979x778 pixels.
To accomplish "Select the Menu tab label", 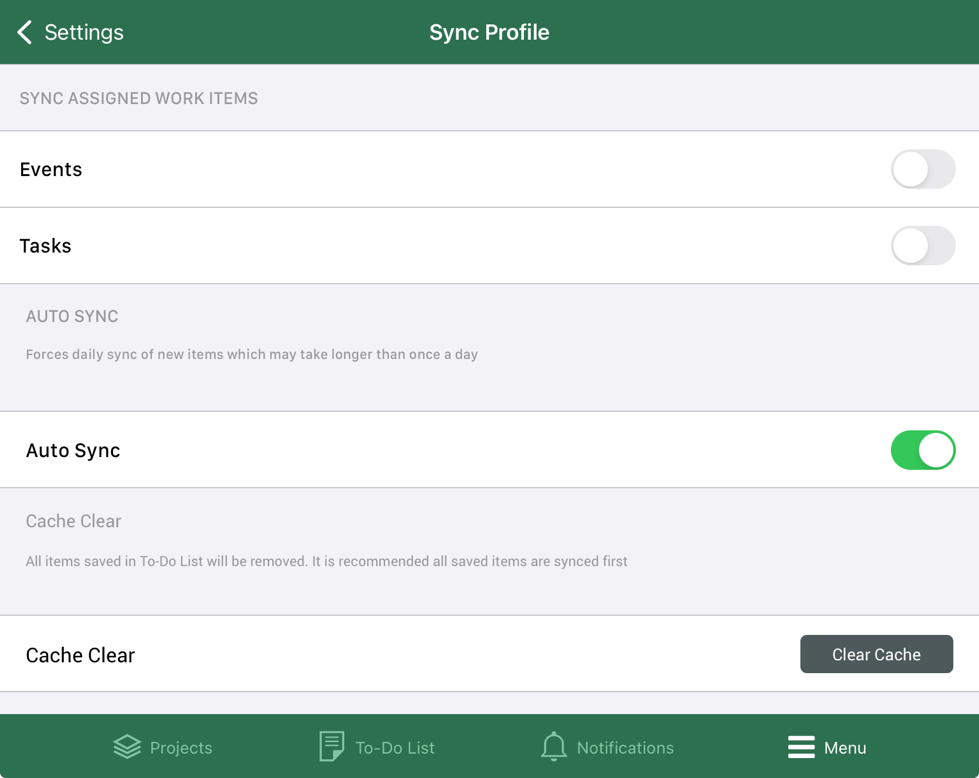I will 845,748.
